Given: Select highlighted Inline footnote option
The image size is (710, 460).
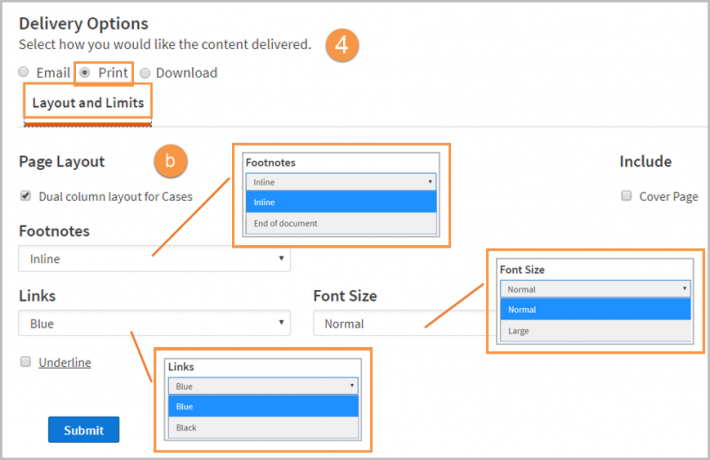Looking at the screenshot, I should (341, 202).
